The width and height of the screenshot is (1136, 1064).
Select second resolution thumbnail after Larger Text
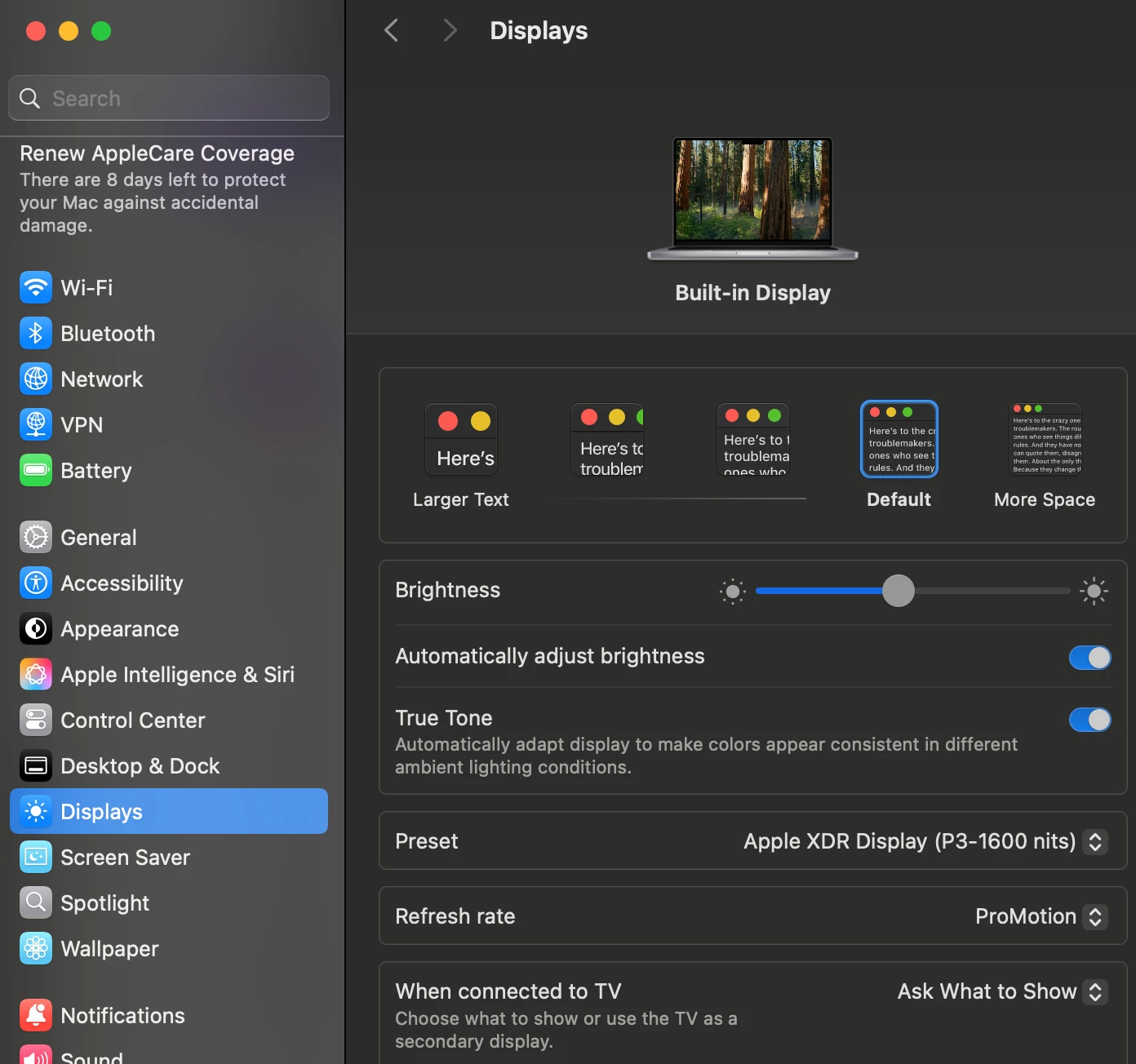pos(607,440)
